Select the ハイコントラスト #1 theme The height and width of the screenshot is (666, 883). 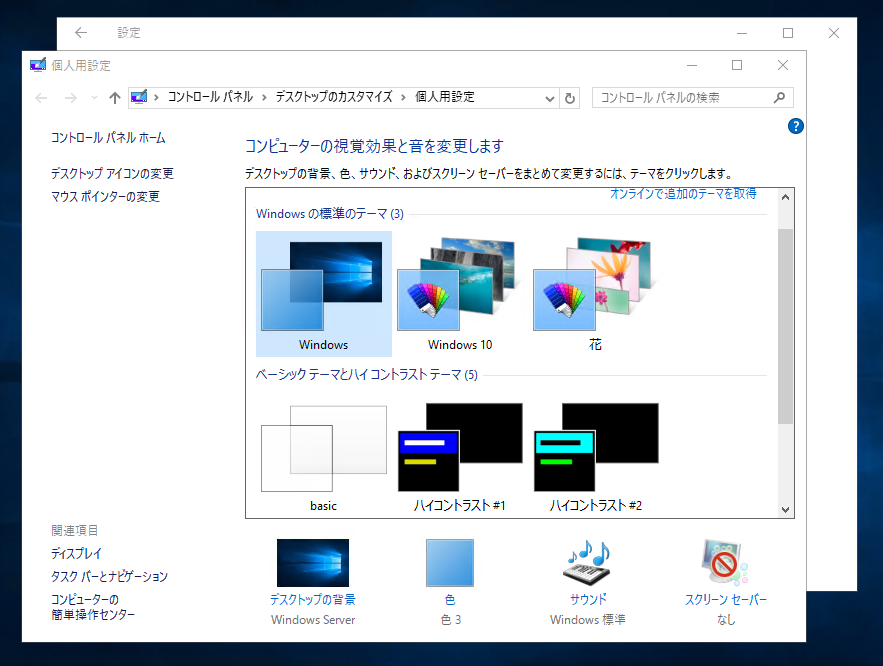(x=460, y=455)
